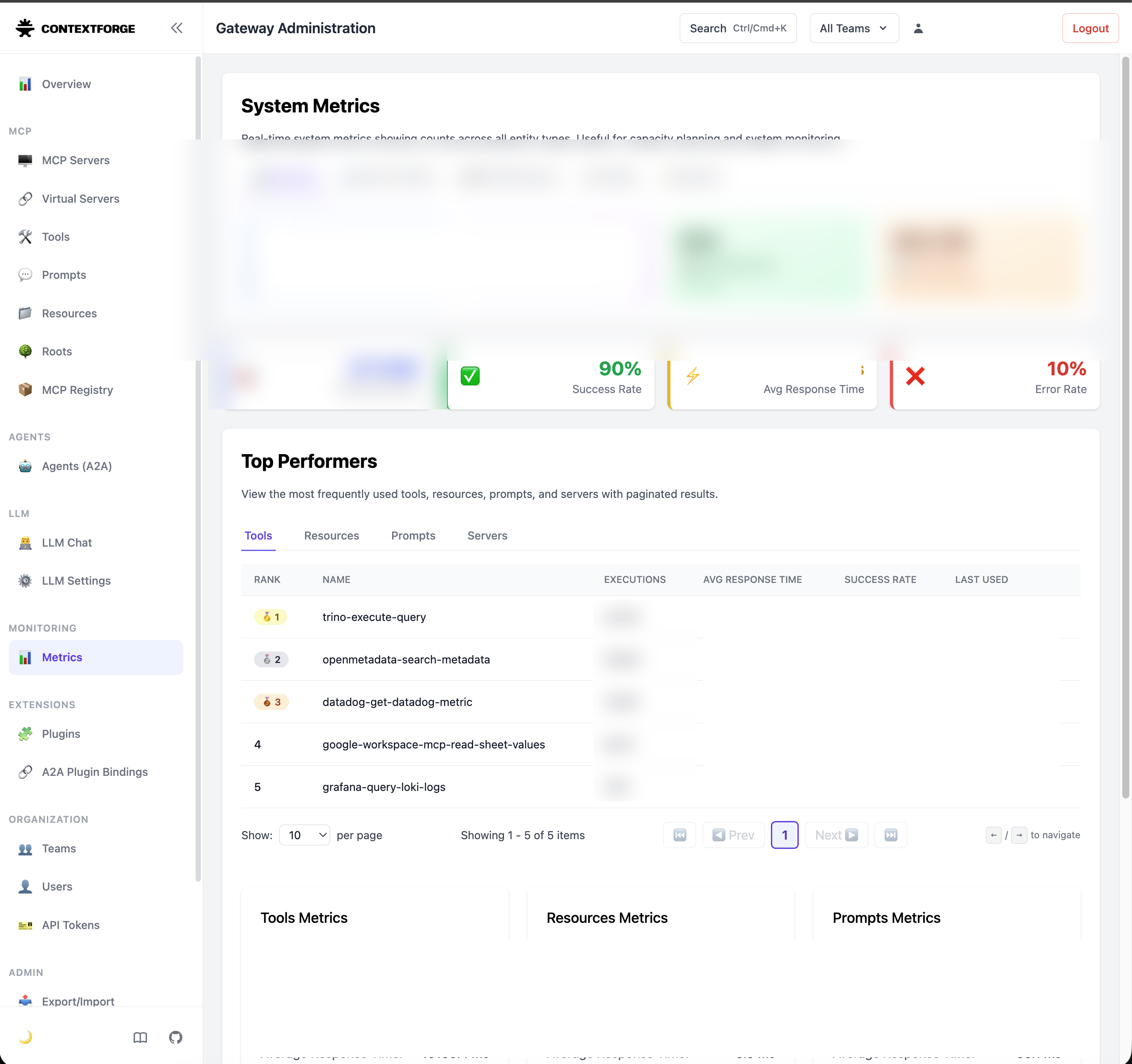This screenshot has width=1132, height=1064.
Task: Expand the items per page selector
Action: pyautogui.click(x=304, y=835)
